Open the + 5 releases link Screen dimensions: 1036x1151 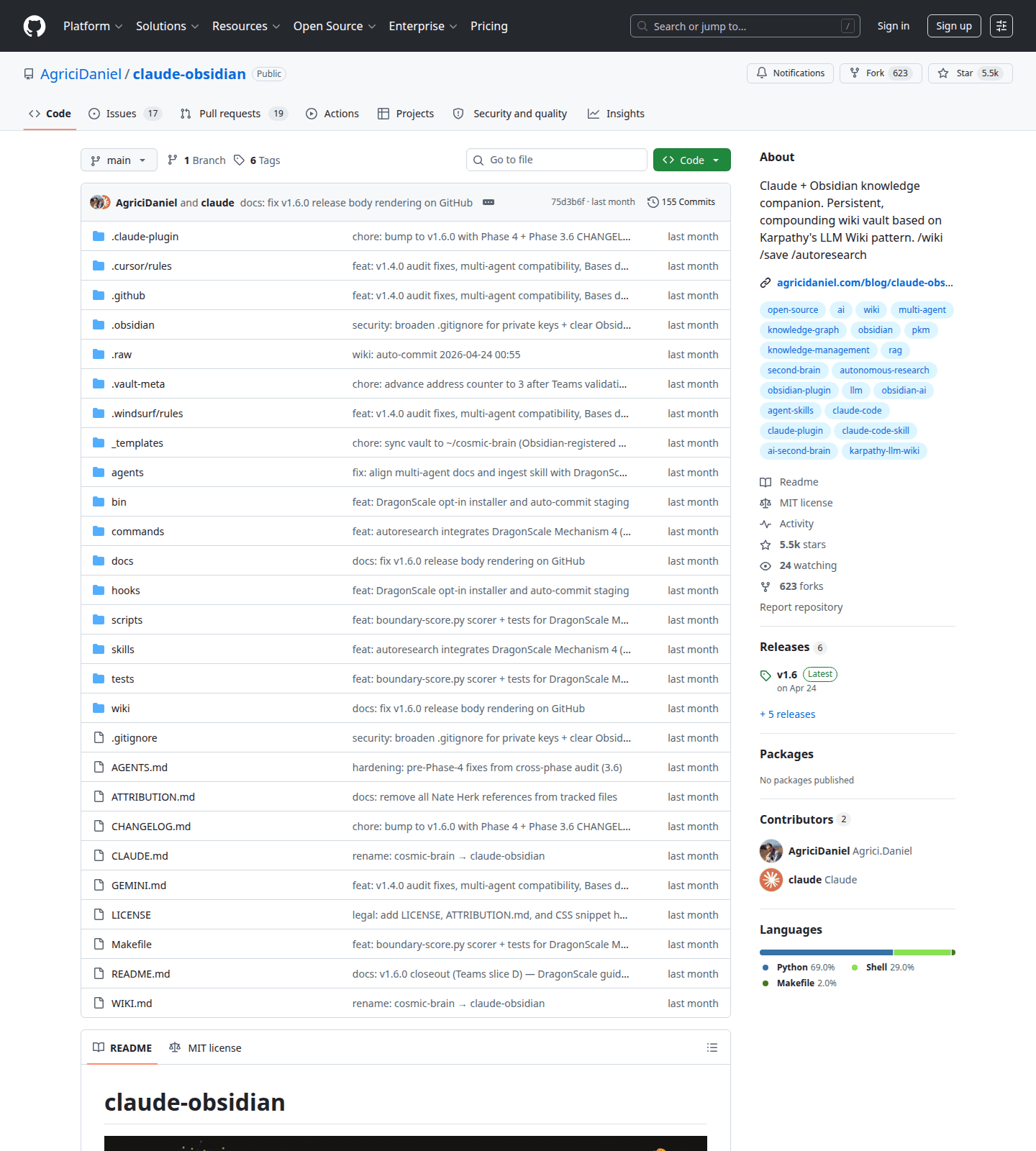788,714
